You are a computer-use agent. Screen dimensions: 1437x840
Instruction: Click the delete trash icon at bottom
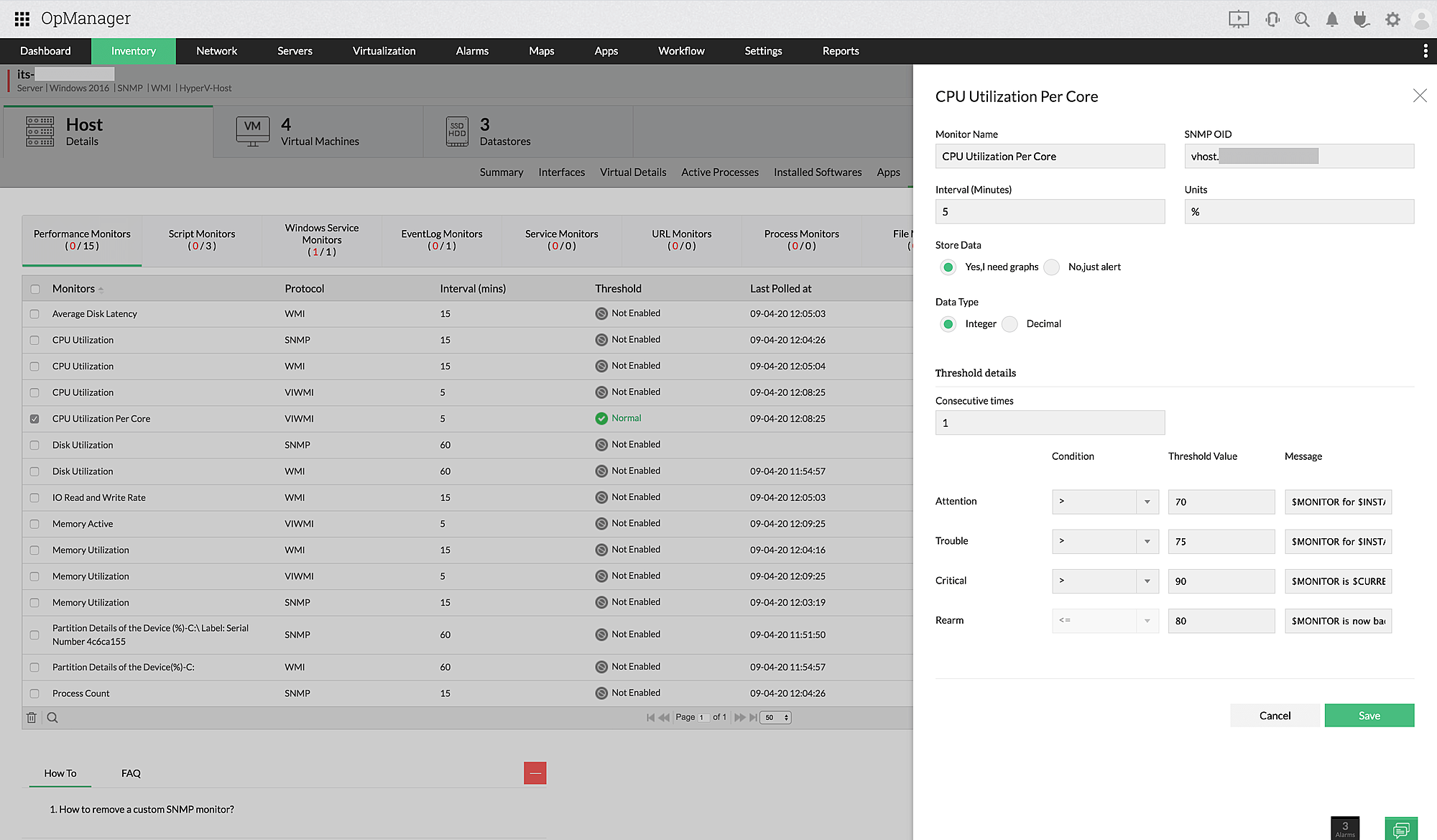pos(33,717)
